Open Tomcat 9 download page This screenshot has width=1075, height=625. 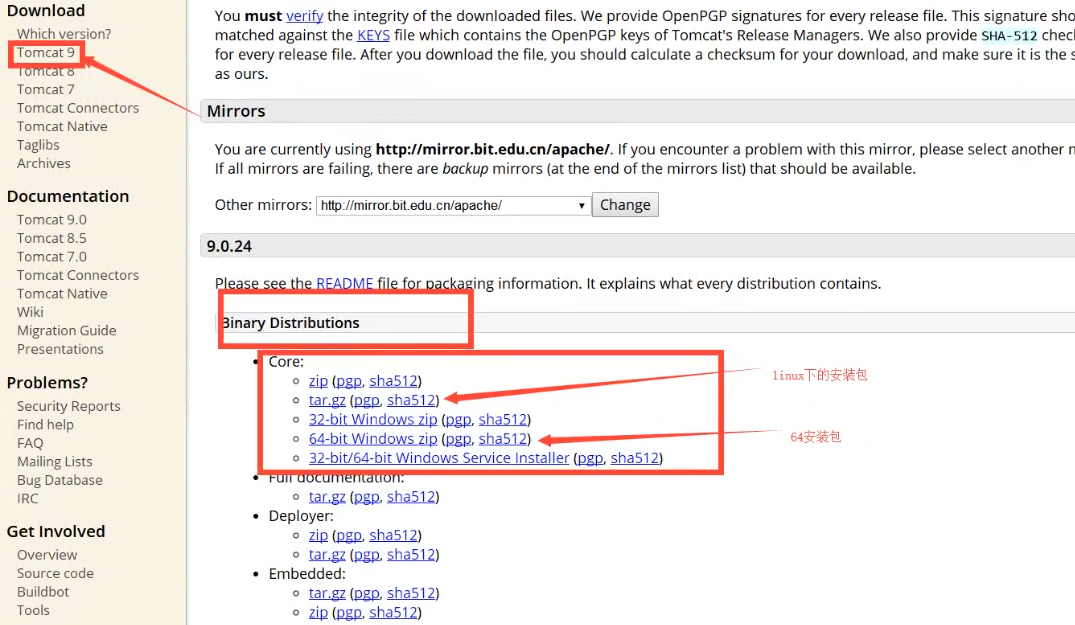tap(45, 53)
